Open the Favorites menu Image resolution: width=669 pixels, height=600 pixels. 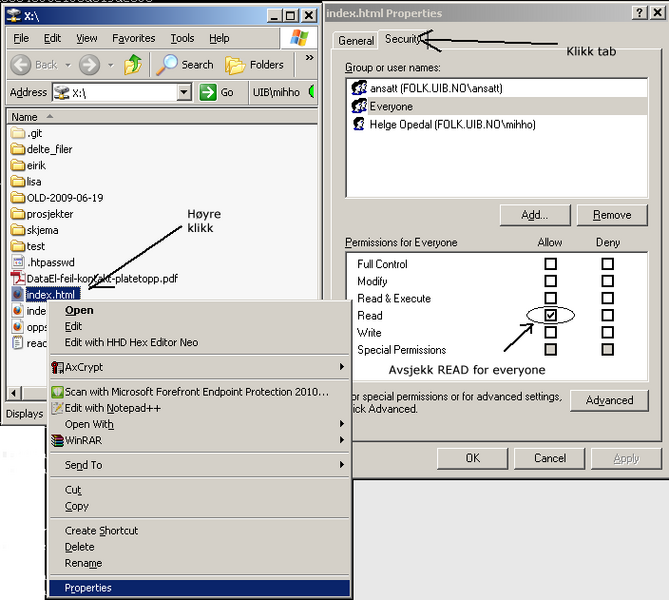point(133,38)
